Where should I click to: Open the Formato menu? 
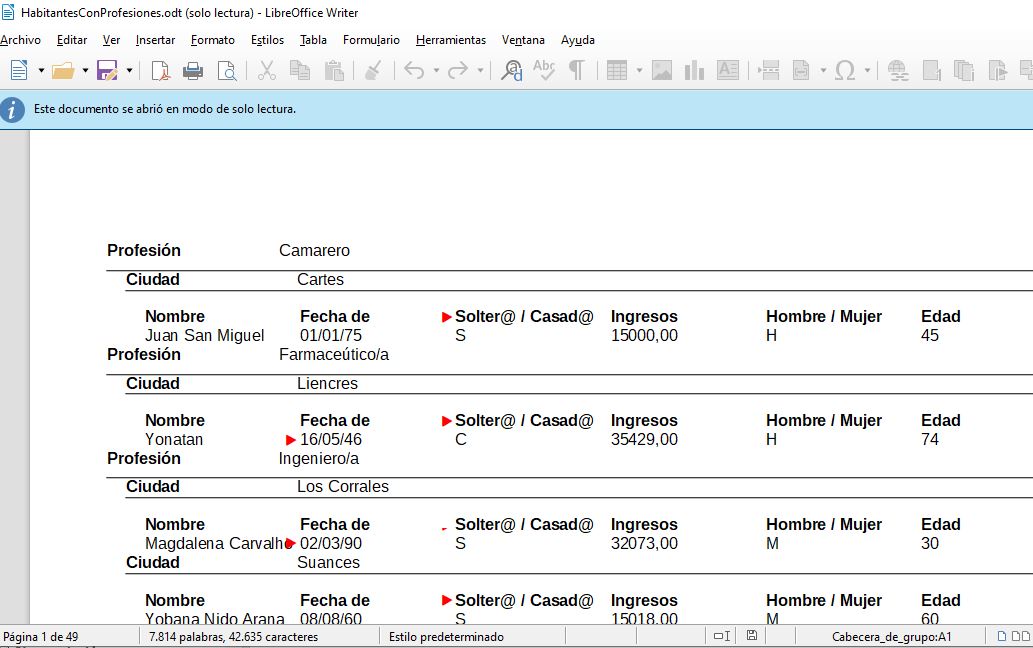tap(213, 40)
